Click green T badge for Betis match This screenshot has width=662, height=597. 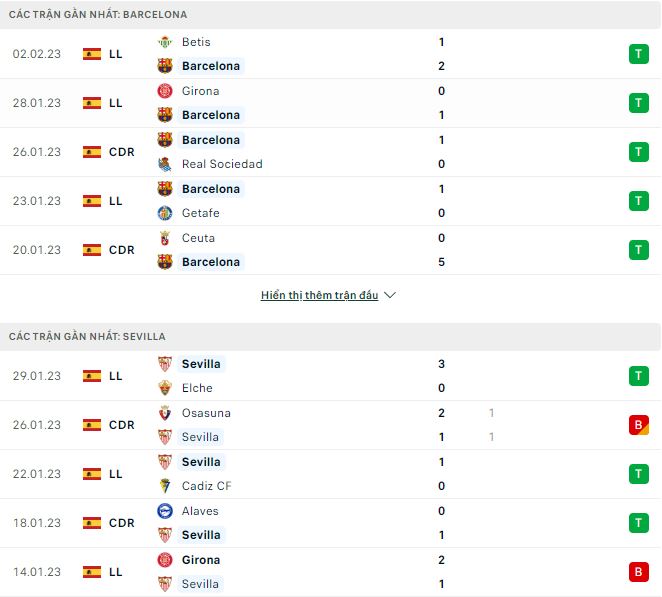637,54
